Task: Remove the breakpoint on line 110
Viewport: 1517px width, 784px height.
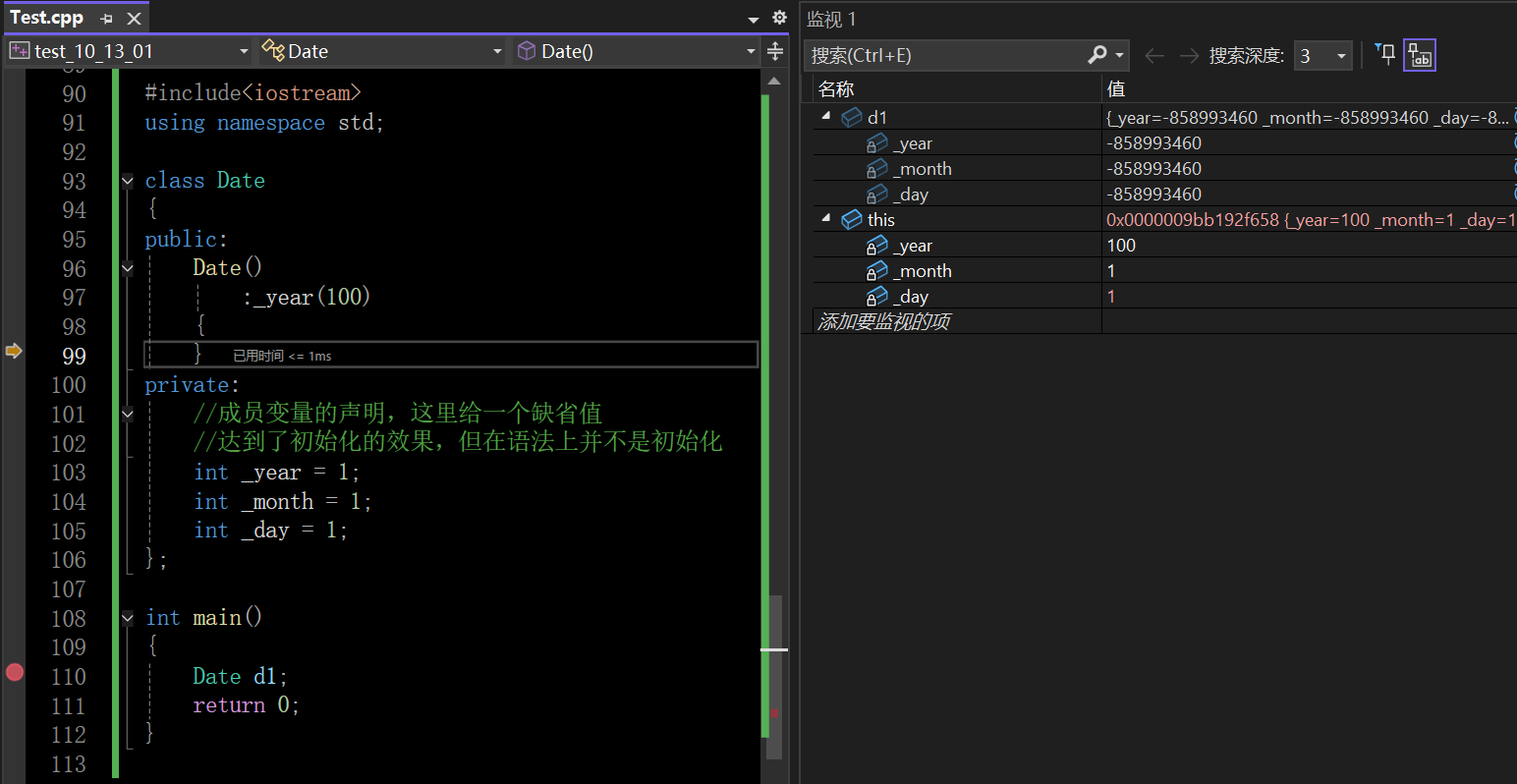Action: coord(15,672)
